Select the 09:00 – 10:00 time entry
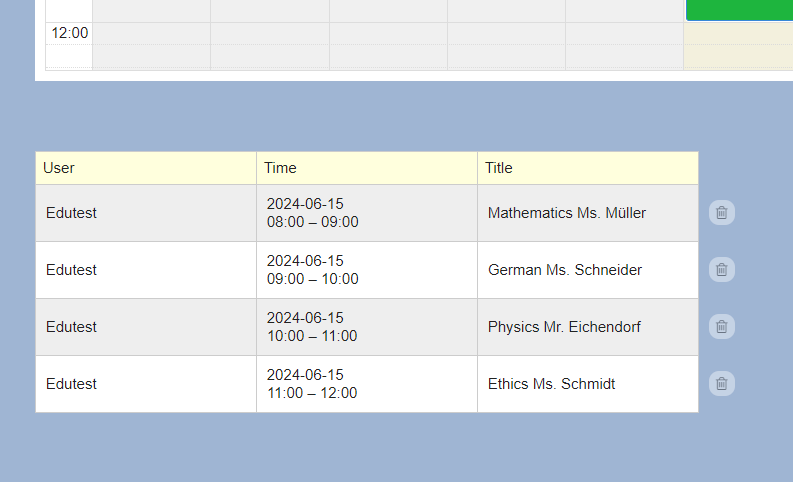Screen dimensions: 793x482 tap(312, 279)
